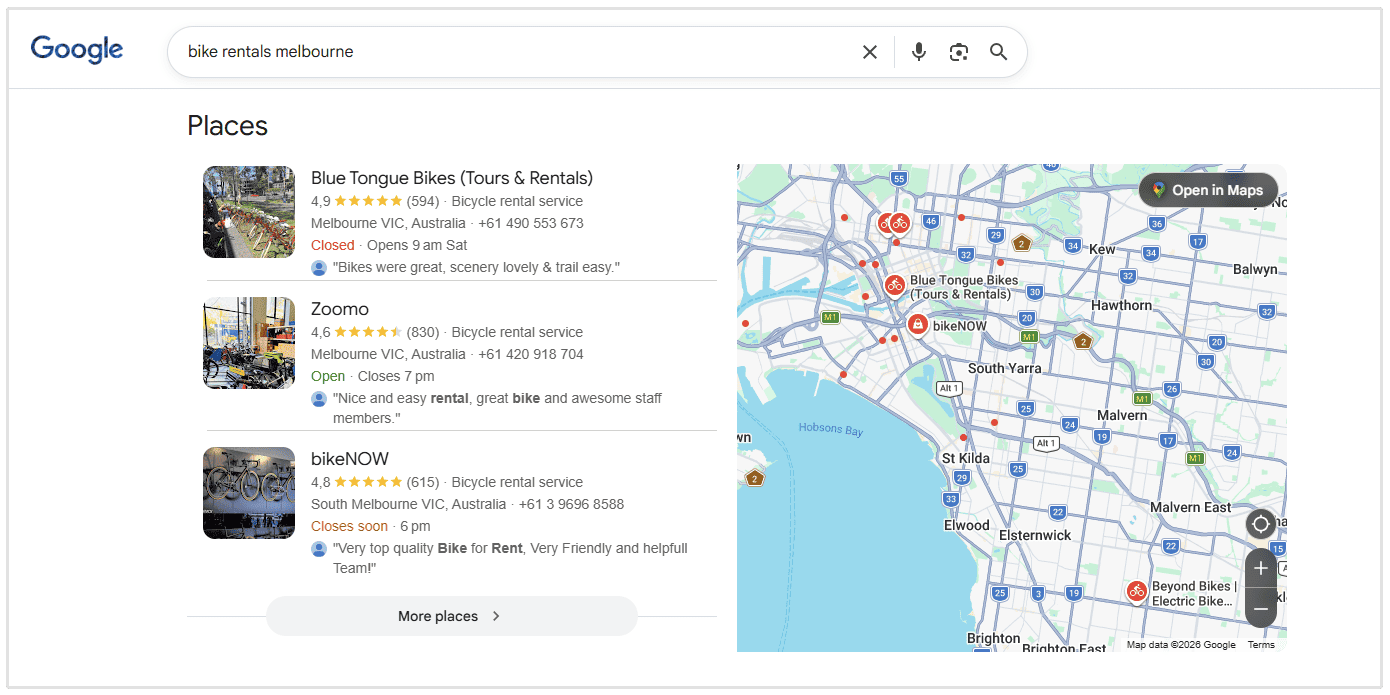Click the search magnifying glass icon
1390x695 pixels.
click(x=998, y=51)
